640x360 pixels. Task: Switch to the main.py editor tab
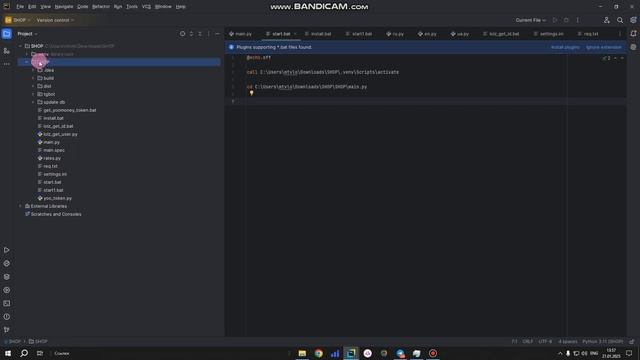tap(240, 34)
